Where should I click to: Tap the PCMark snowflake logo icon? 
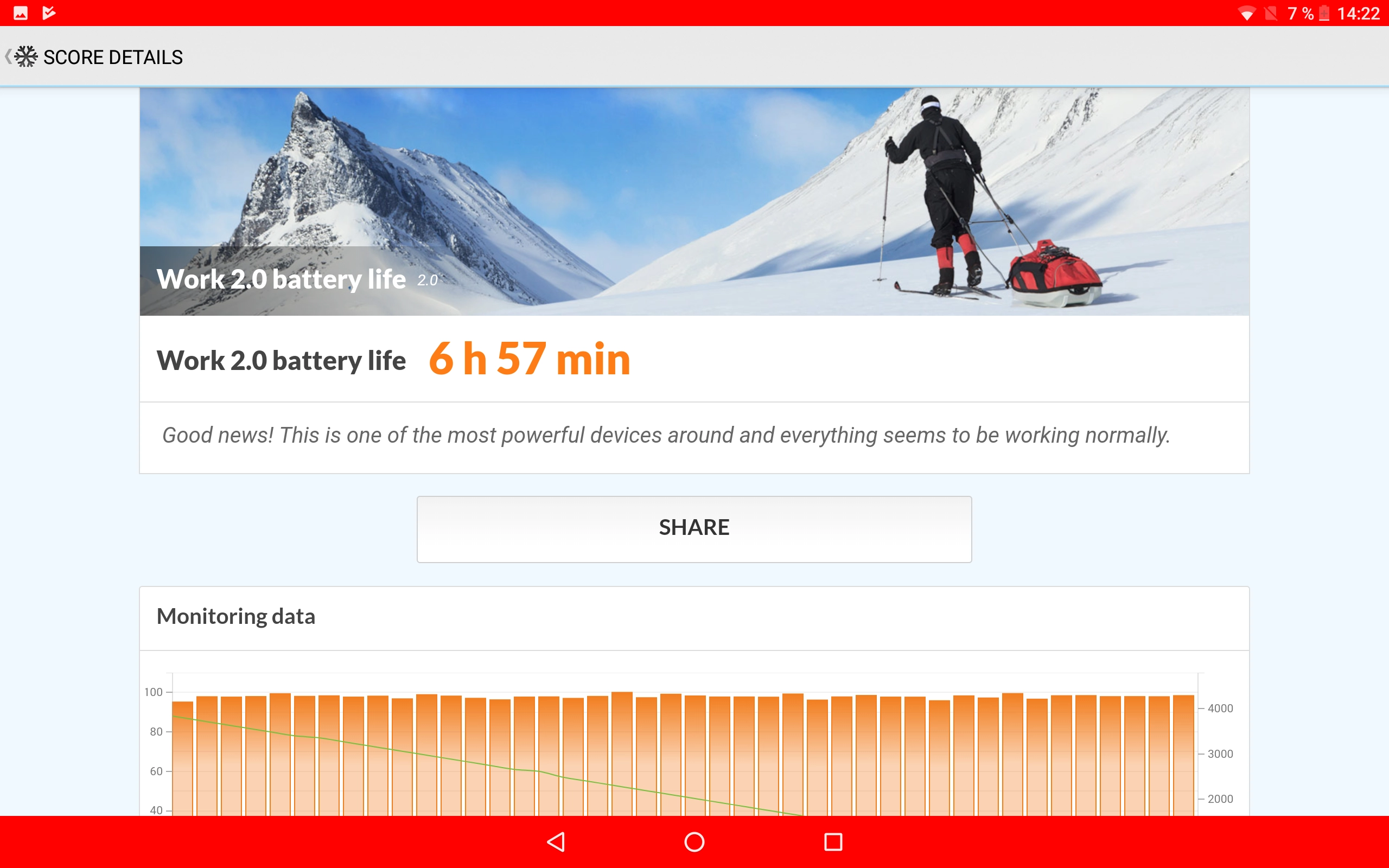tap(26, 57)
